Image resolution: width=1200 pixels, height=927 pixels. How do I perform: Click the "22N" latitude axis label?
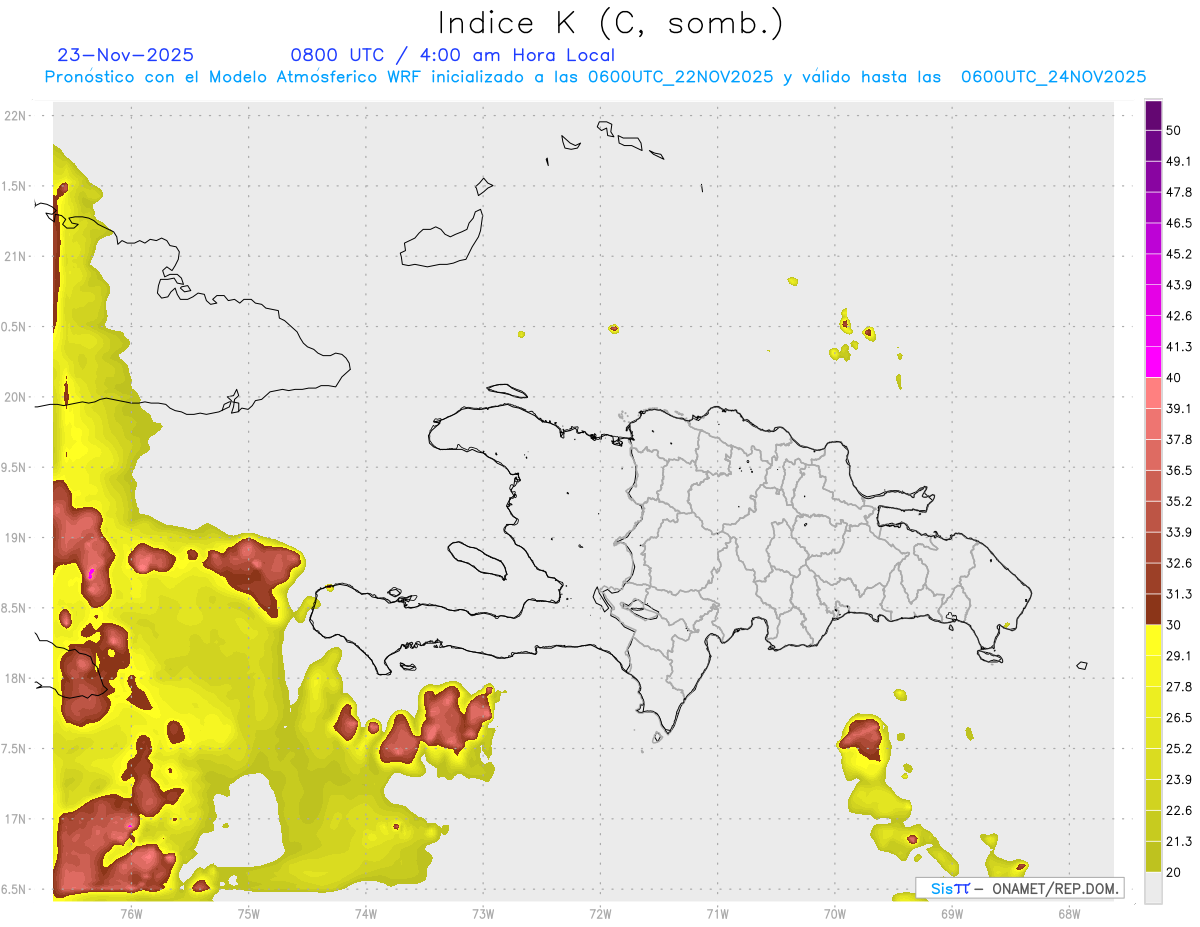point(15,116)
